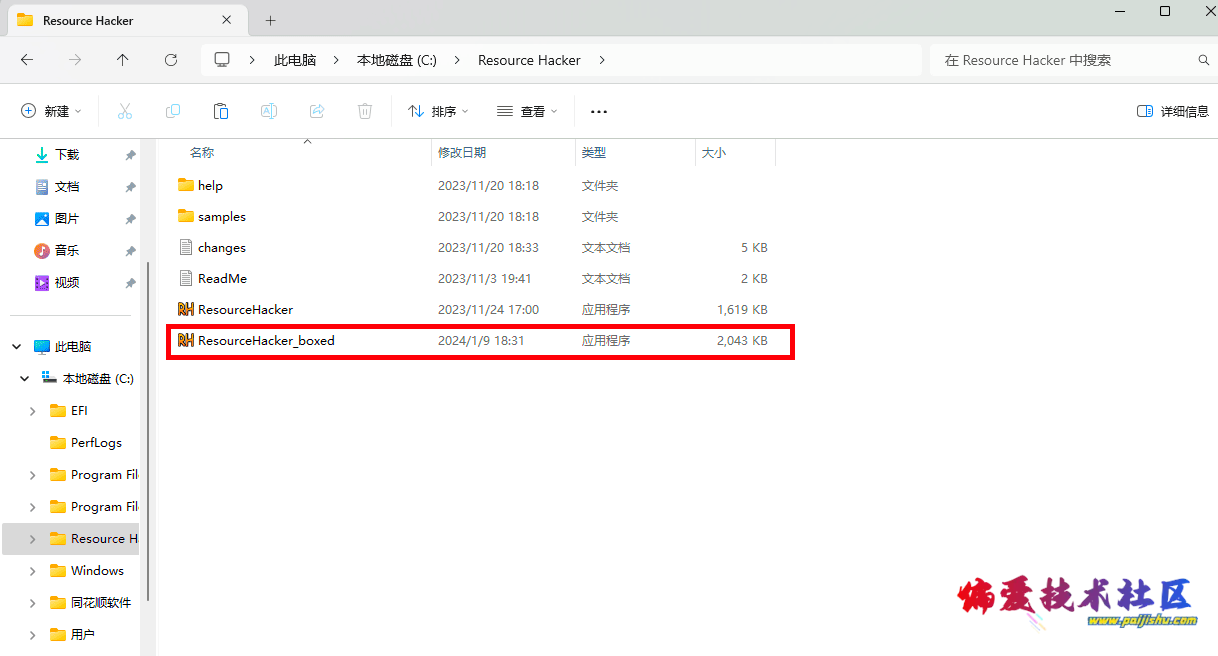This screenshot has width=1218, height=656.
Task: Expand the 用户 folder node
Action: click(33, 635)
